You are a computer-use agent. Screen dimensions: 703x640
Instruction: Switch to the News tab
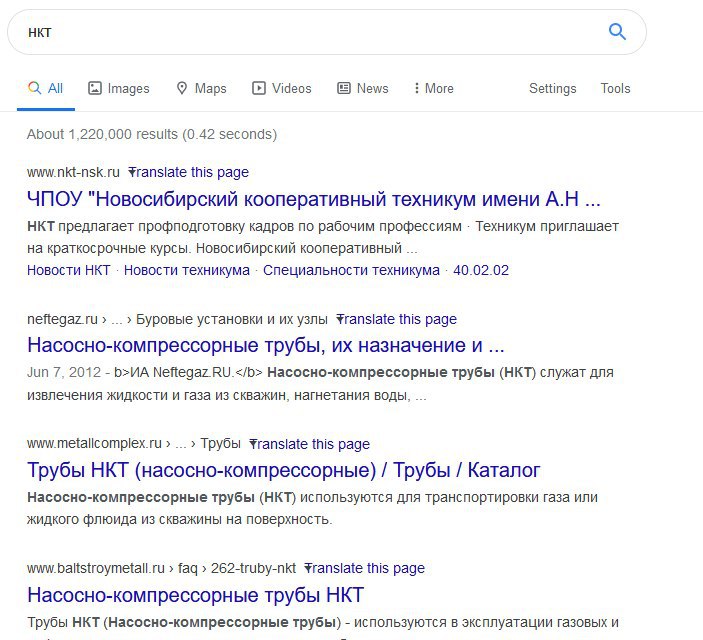click(x=362, y=88)
